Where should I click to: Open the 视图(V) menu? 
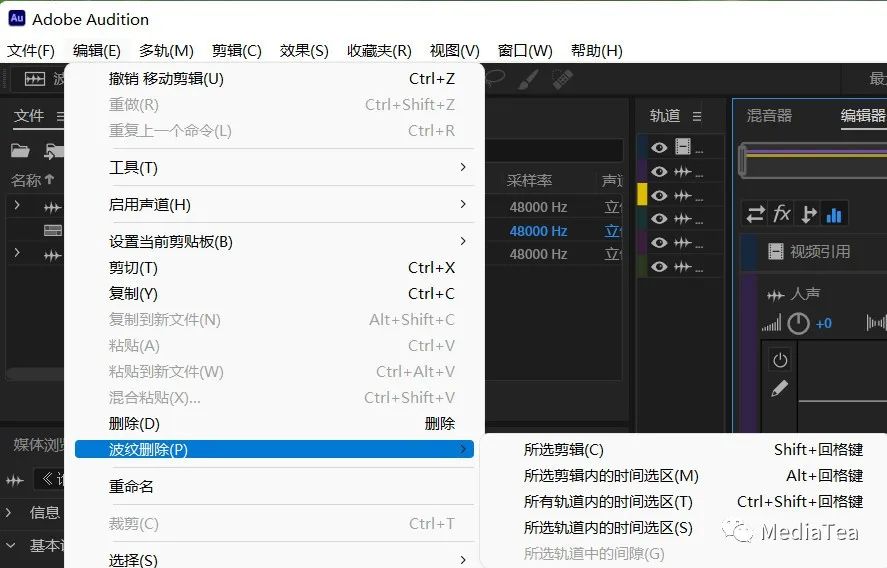coord(454,51)
